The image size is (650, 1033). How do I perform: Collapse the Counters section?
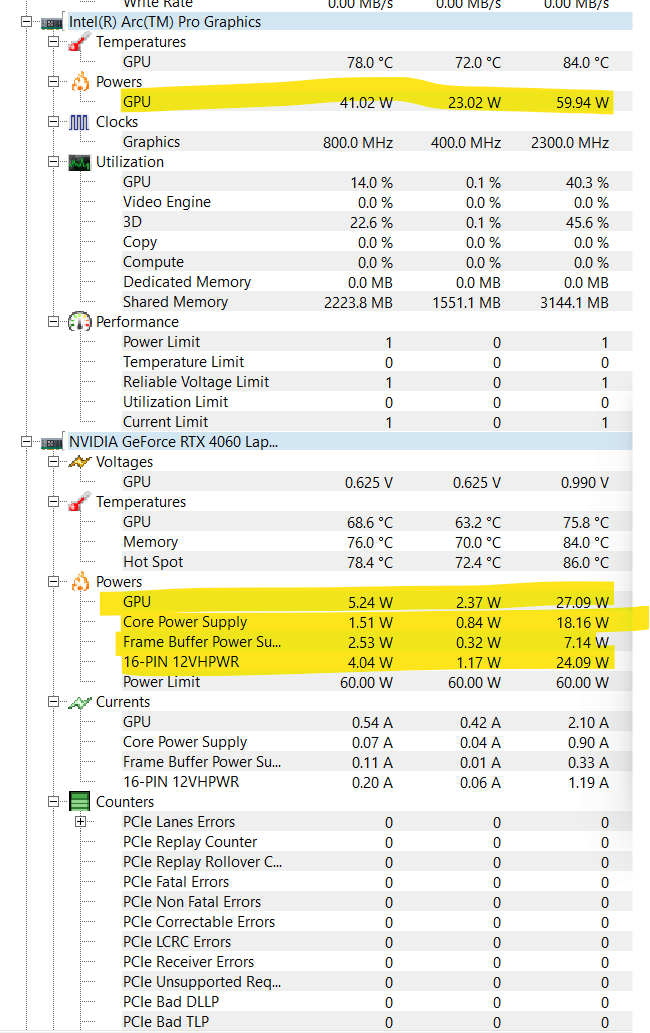[54, 802]
